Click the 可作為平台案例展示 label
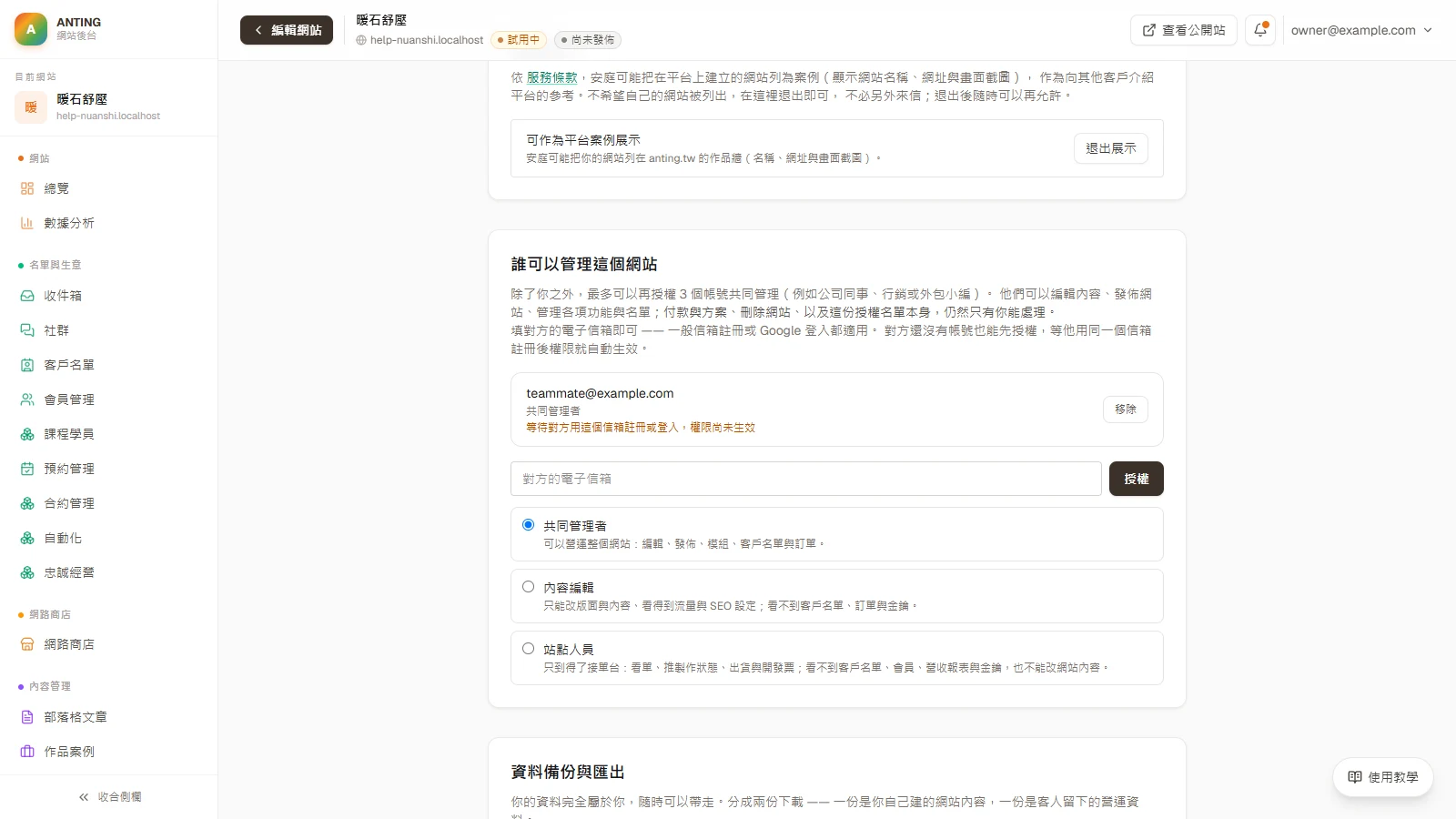This screenshot has height=819, width=1456. click(583, 140)
